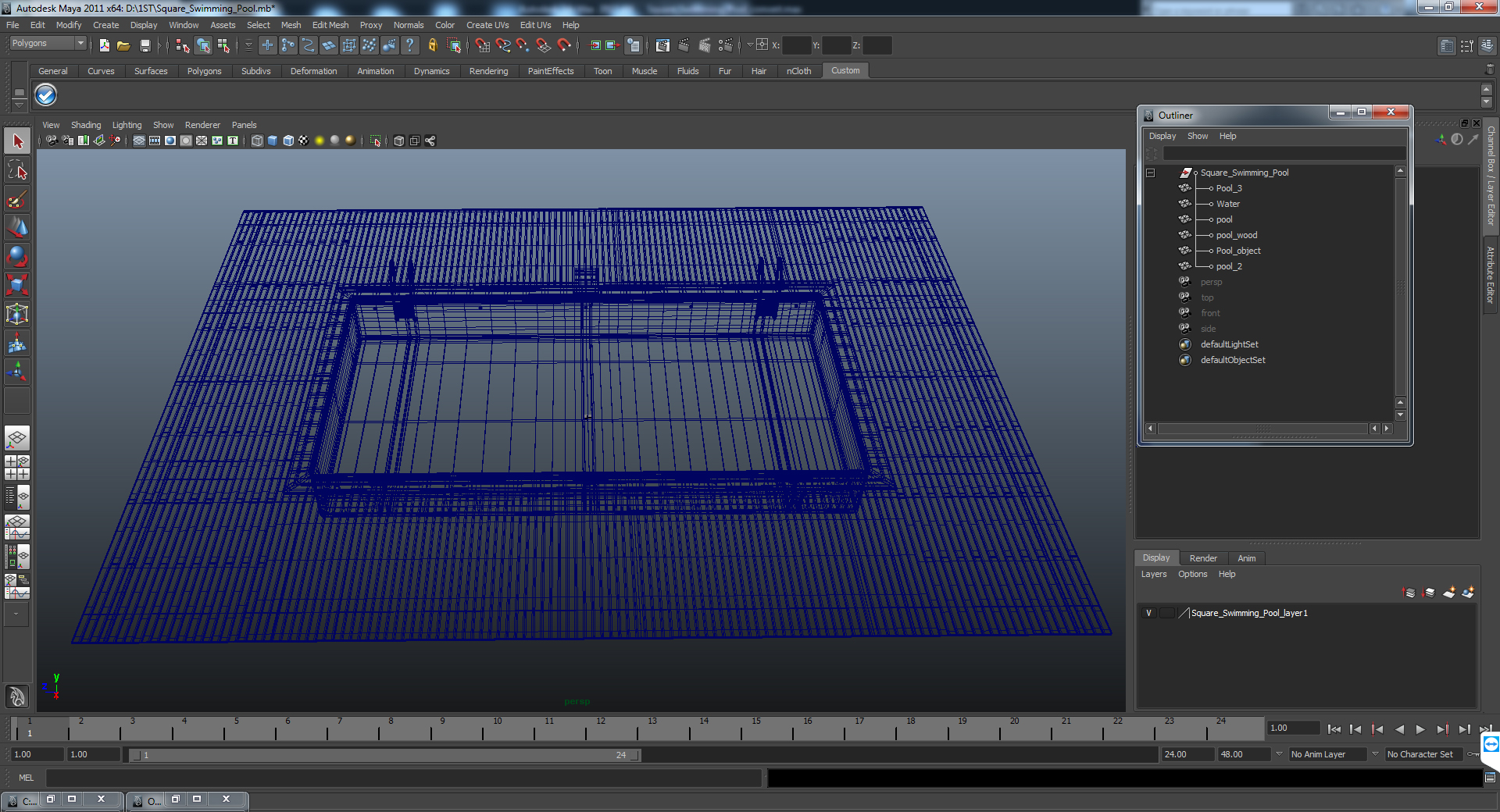Screen dimensions: 1500x812
Task: Play the animation backwards
Action: [1399, 729]
